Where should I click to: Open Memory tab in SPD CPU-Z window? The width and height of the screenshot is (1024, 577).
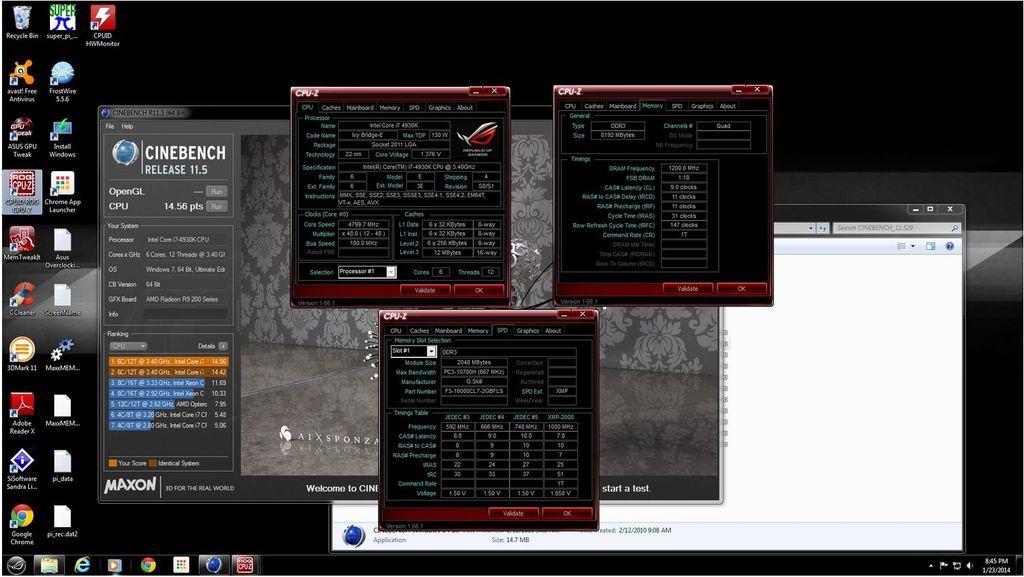[x=478, y=330]
